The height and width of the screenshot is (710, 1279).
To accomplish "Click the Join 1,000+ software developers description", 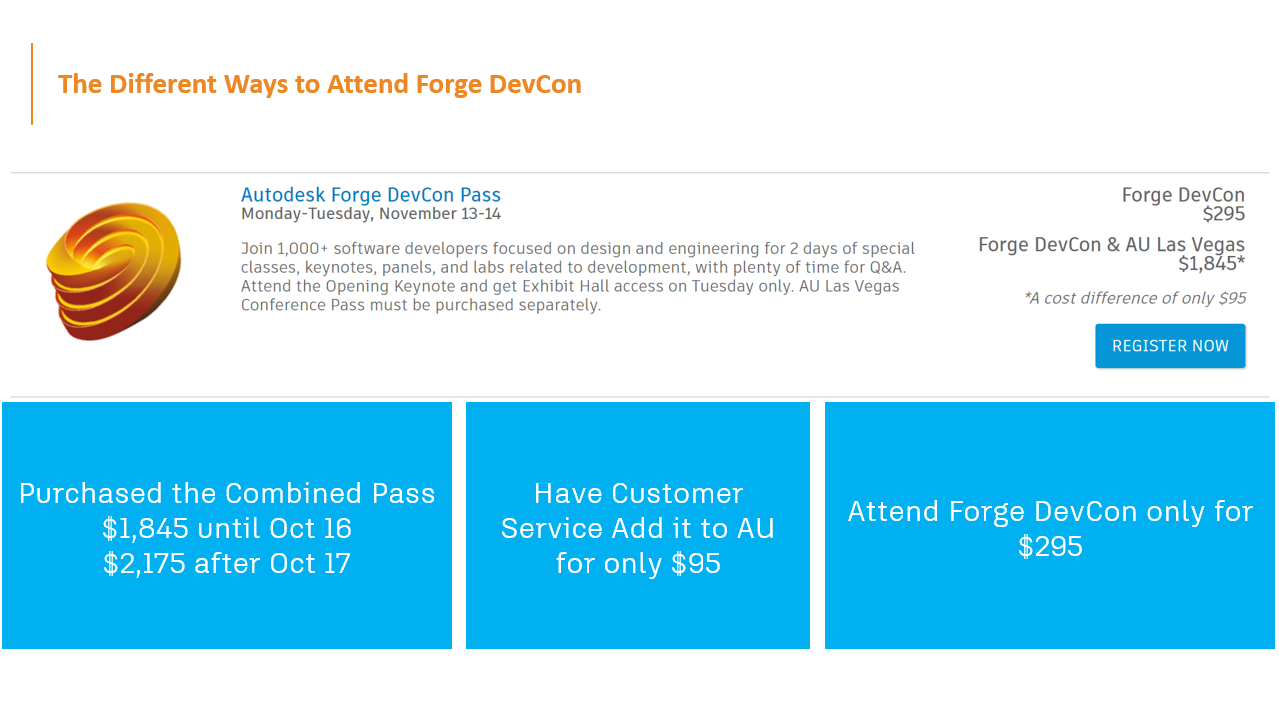I will pos(578,276).
